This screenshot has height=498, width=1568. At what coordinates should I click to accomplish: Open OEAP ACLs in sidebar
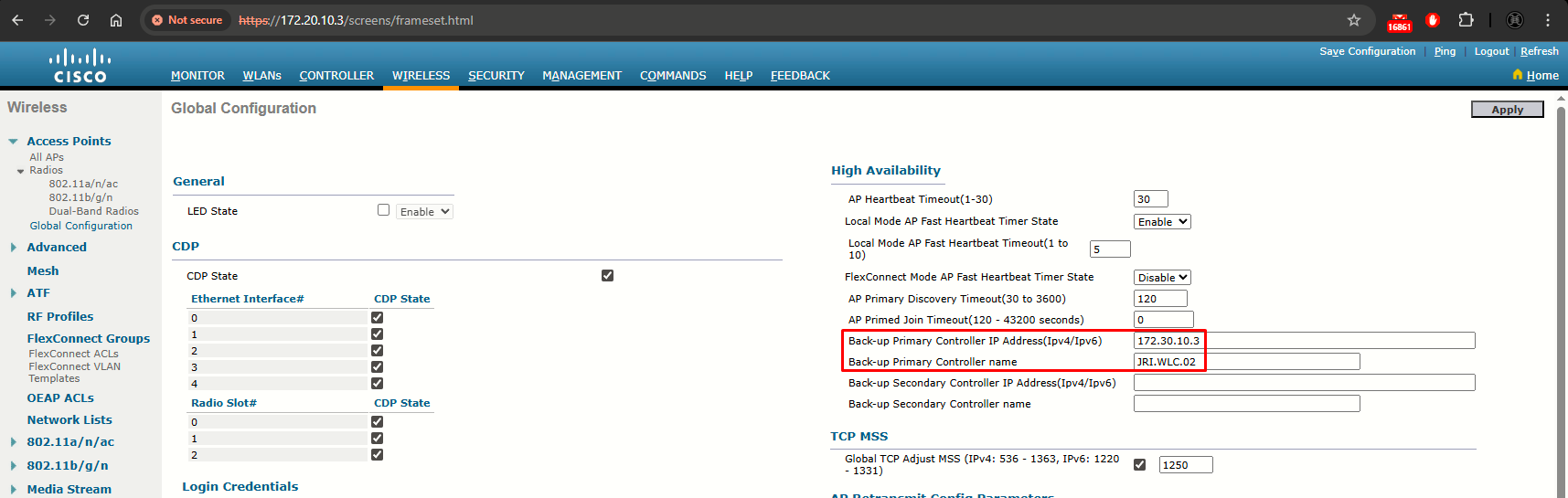(60, 398)
